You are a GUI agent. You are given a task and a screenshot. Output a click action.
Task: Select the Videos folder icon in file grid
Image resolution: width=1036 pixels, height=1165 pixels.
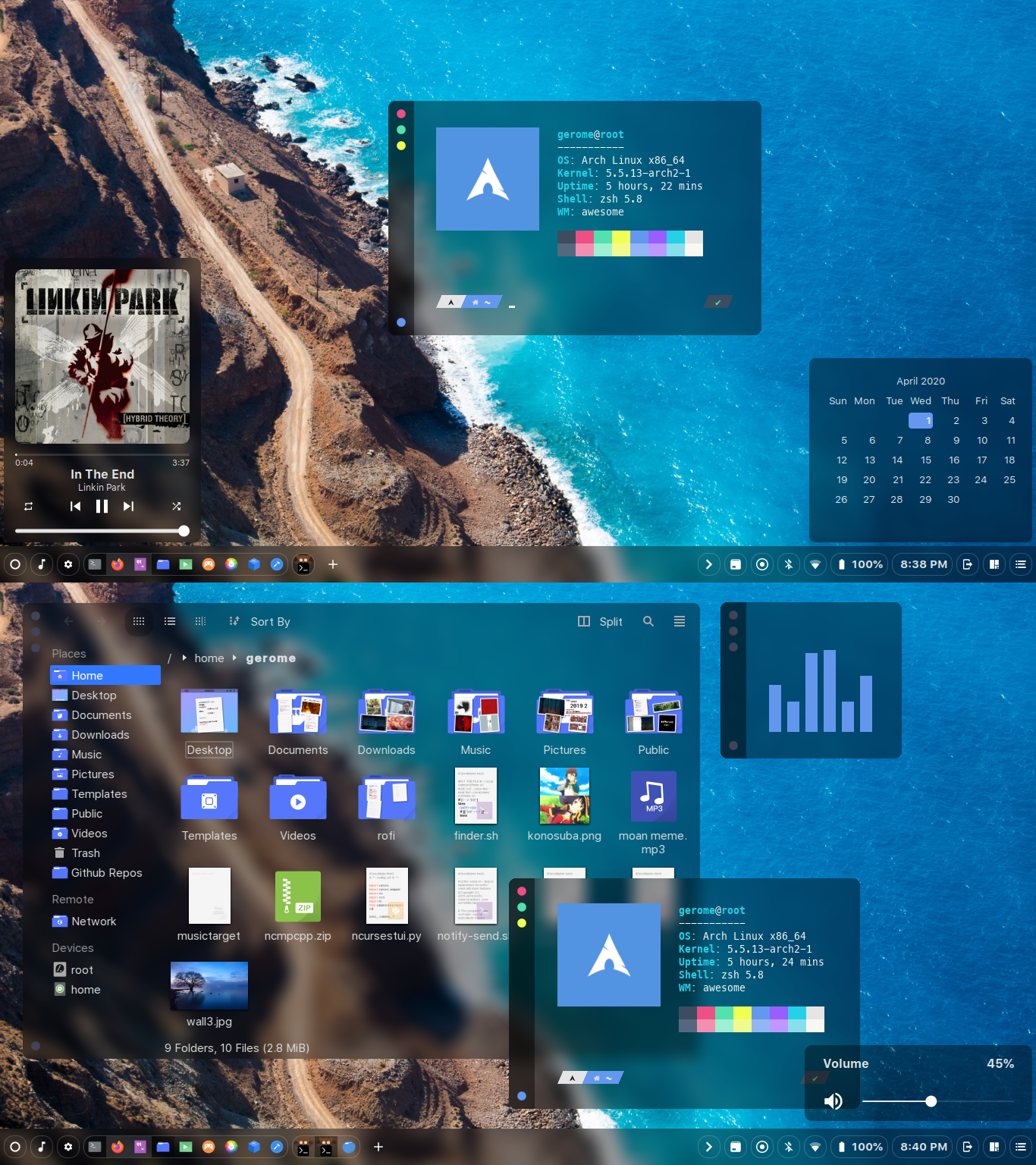[x=298, y=797]
